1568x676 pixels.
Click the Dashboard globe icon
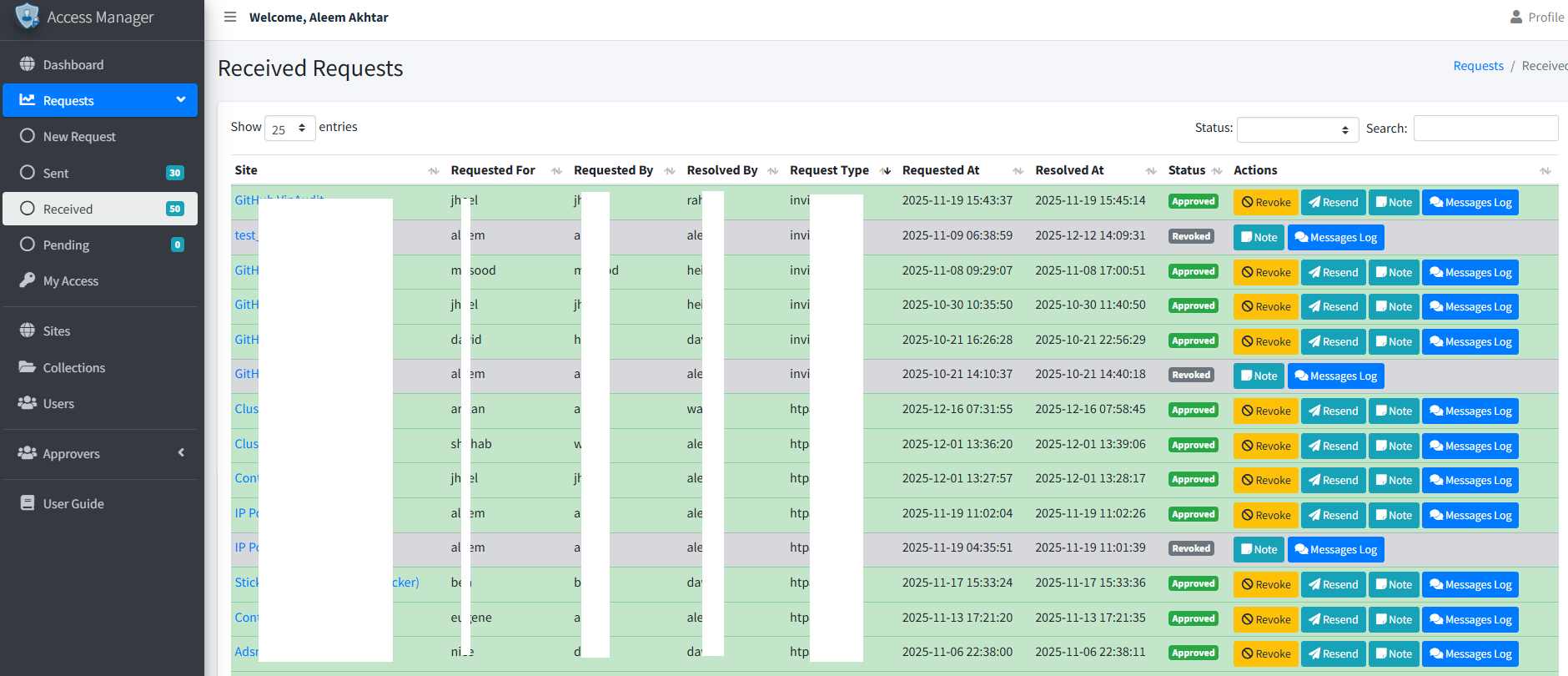28,64
